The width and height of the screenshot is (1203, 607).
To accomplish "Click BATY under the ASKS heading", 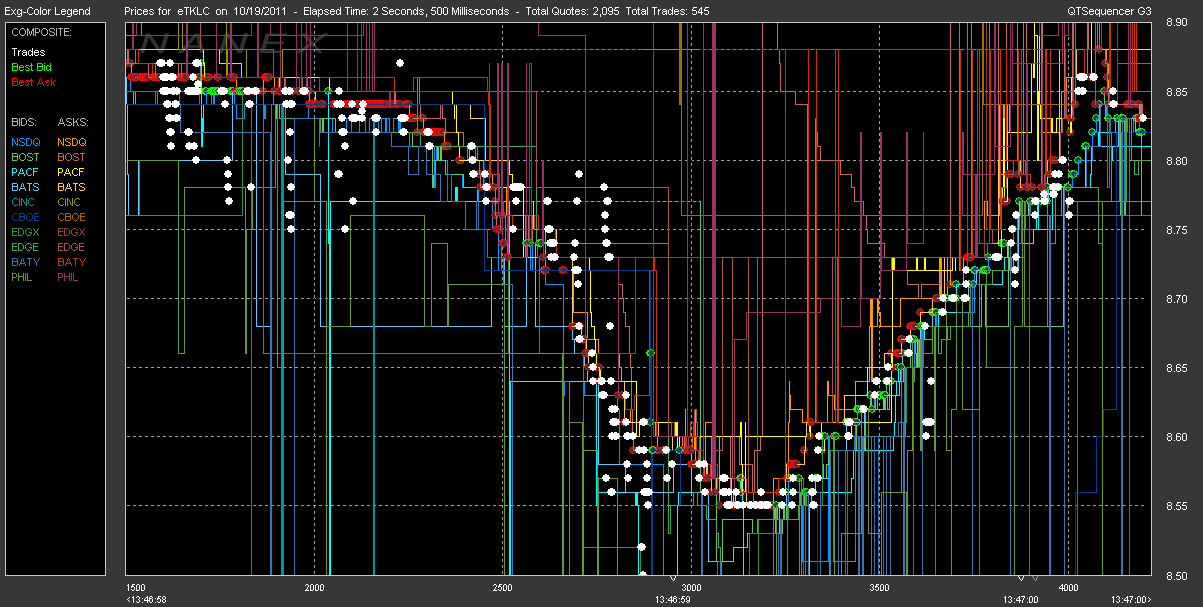I will [x=72, y=262].
